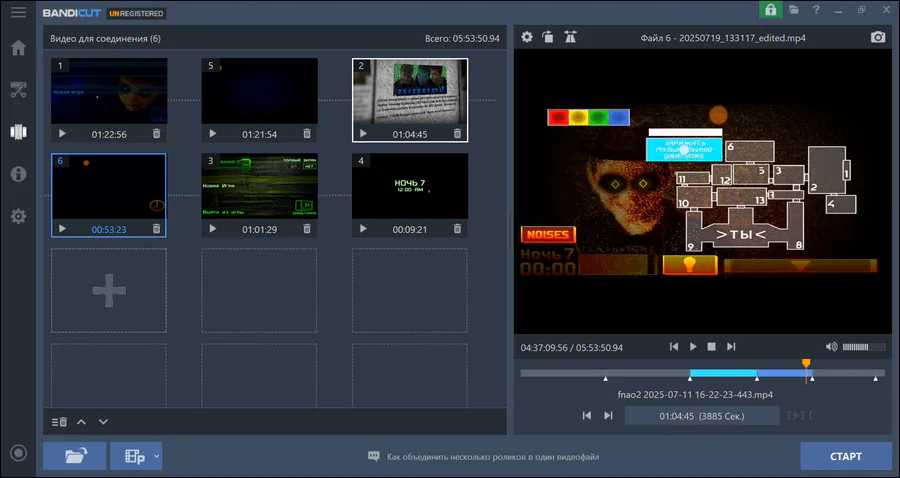Open the Info sidebar icon
Image resolution: width=900 pixels, height=478 pixels.
click(x=18, y=174)
